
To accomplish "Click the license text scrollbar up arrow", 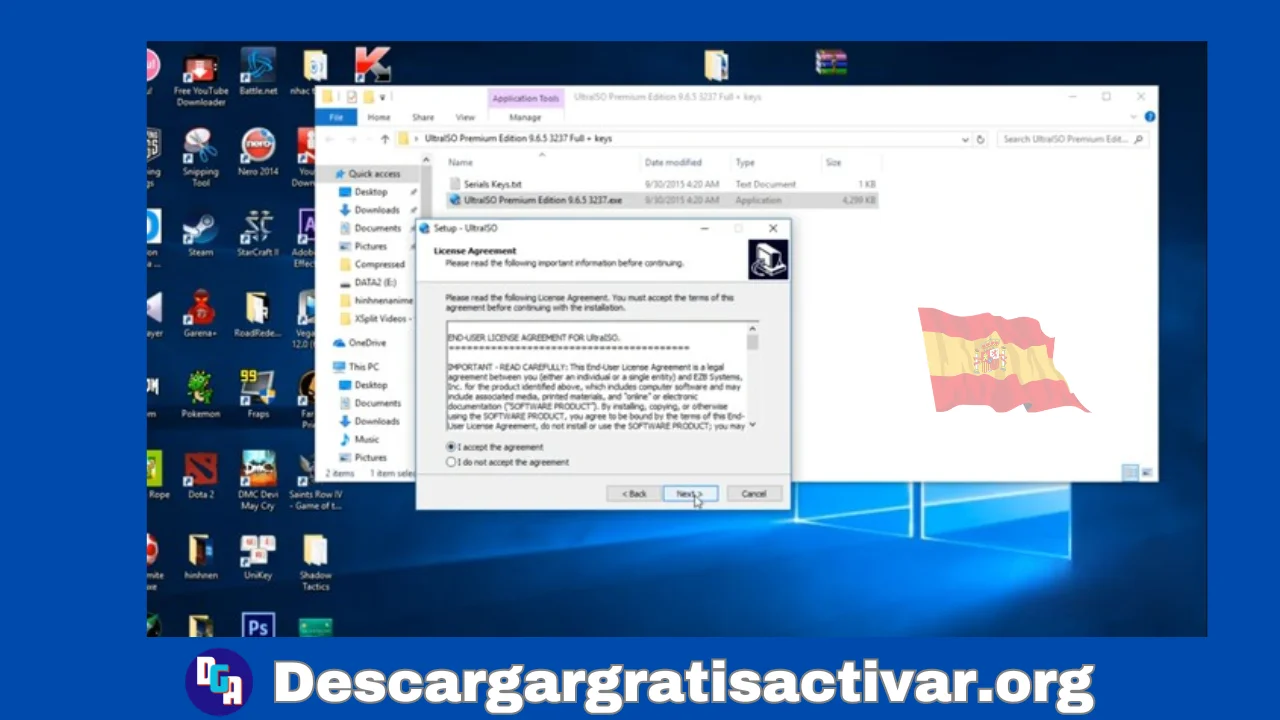I will coord(752,329).
